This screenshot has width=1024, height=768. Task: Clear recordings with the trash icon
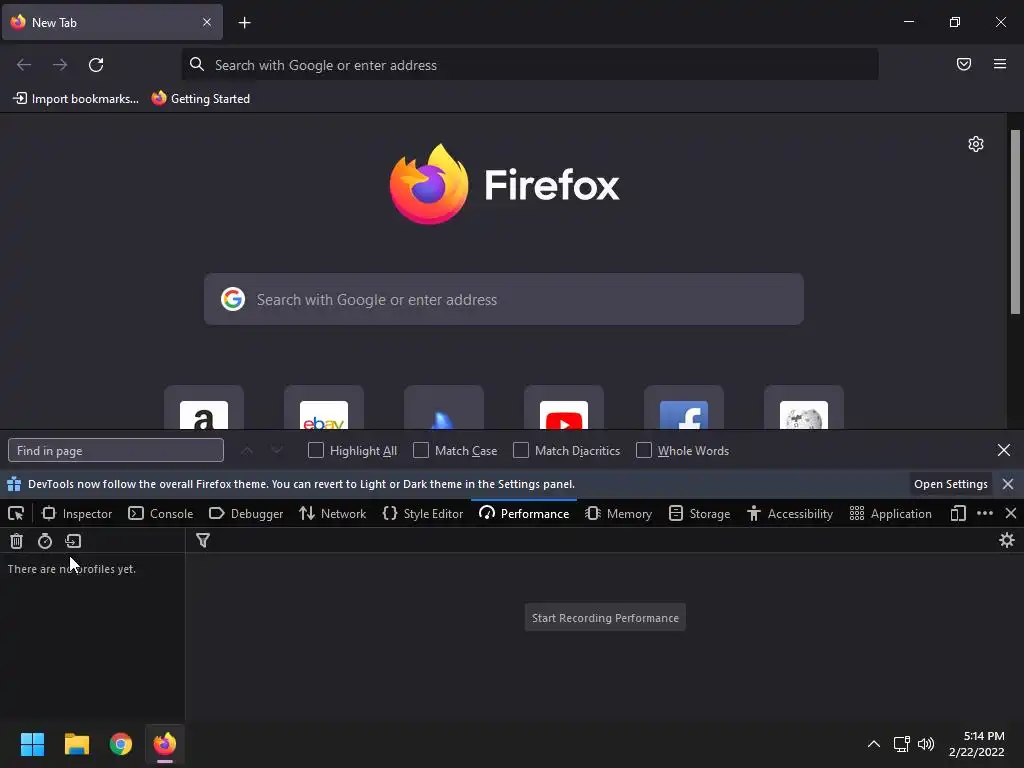16,541
